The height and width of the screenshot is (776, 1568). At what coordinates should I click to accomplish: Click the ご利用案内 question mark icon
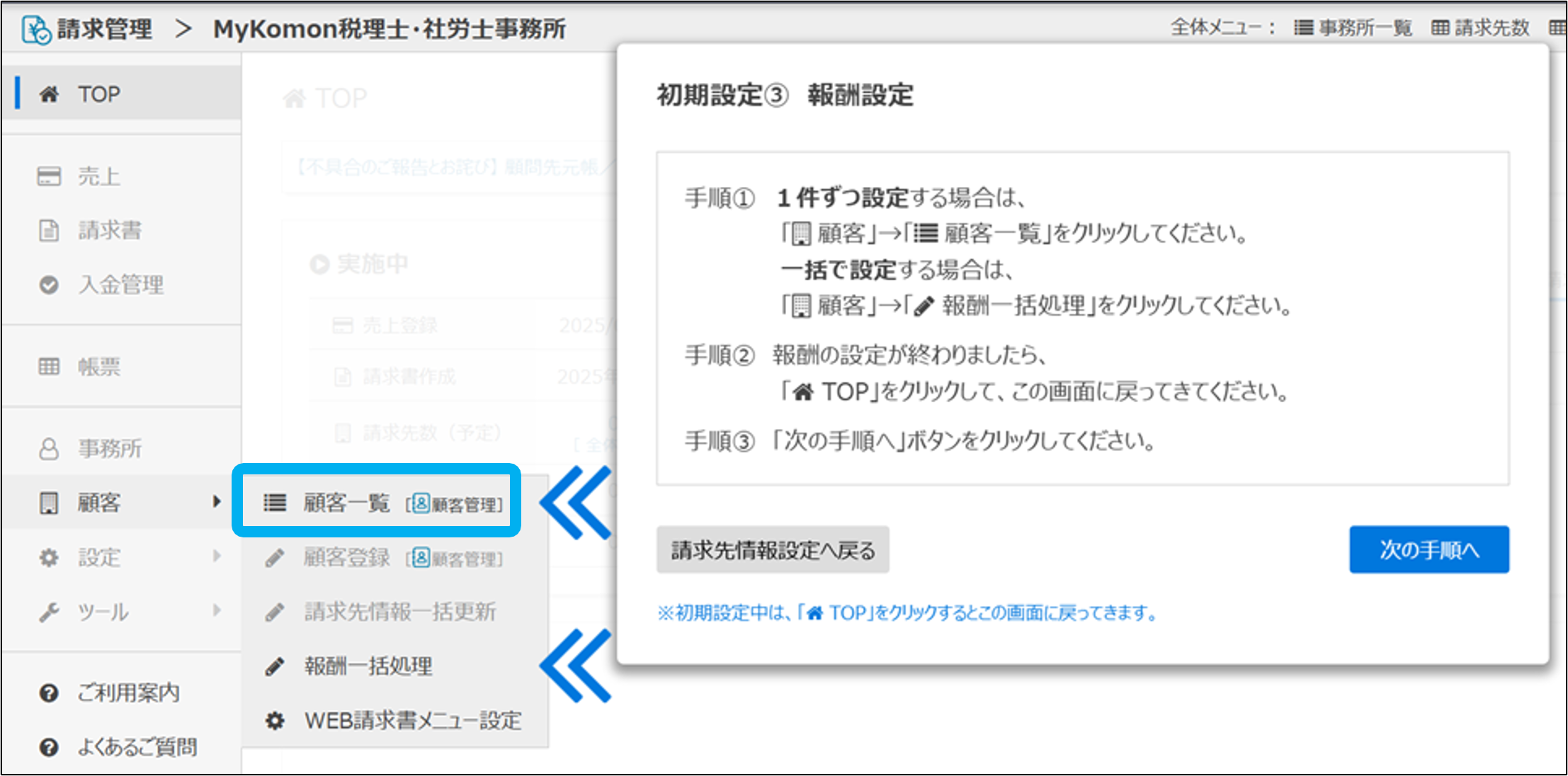pos(49,692)
